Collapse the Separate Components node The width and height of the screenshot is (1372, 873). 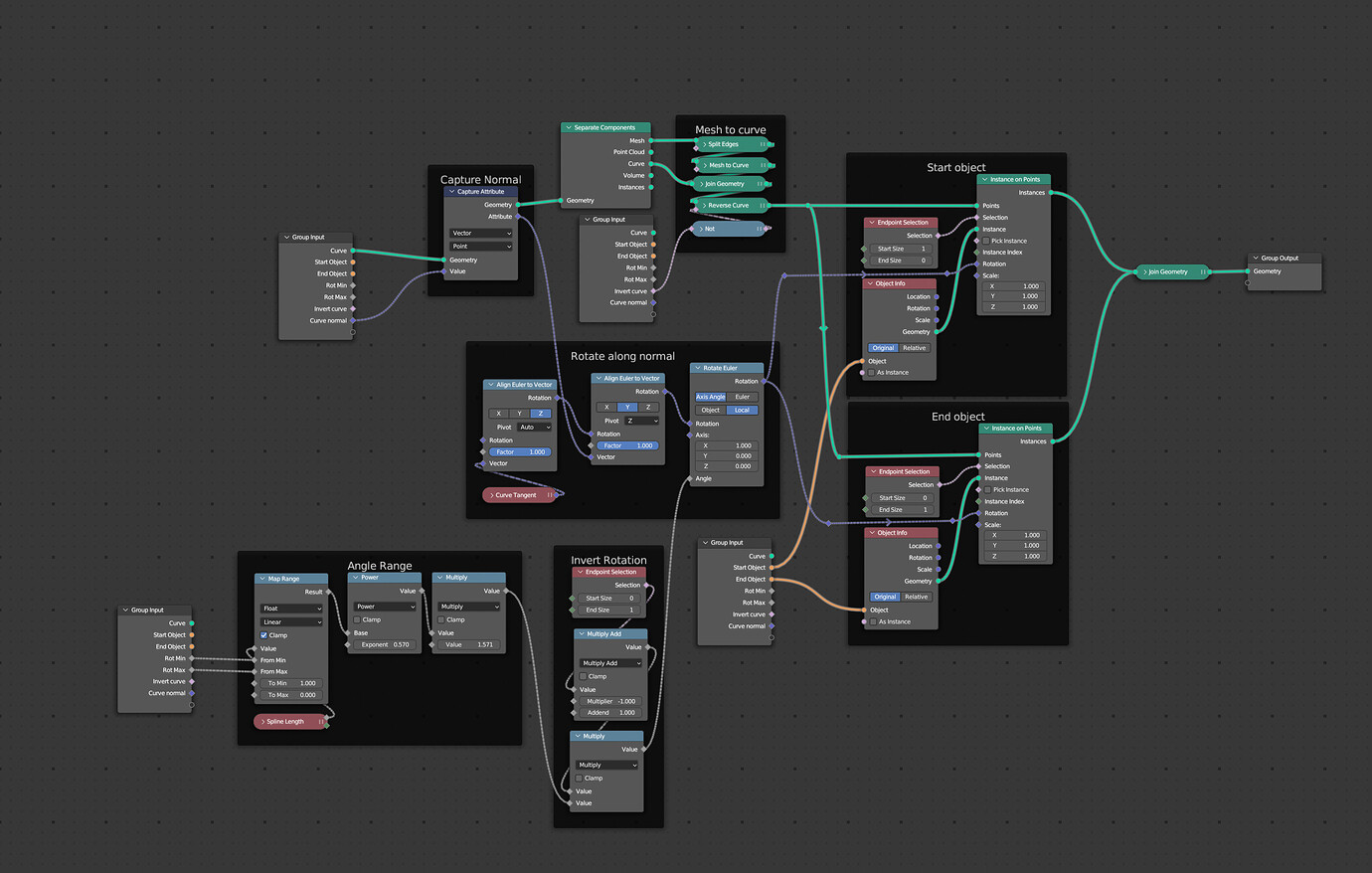point(568,127)
